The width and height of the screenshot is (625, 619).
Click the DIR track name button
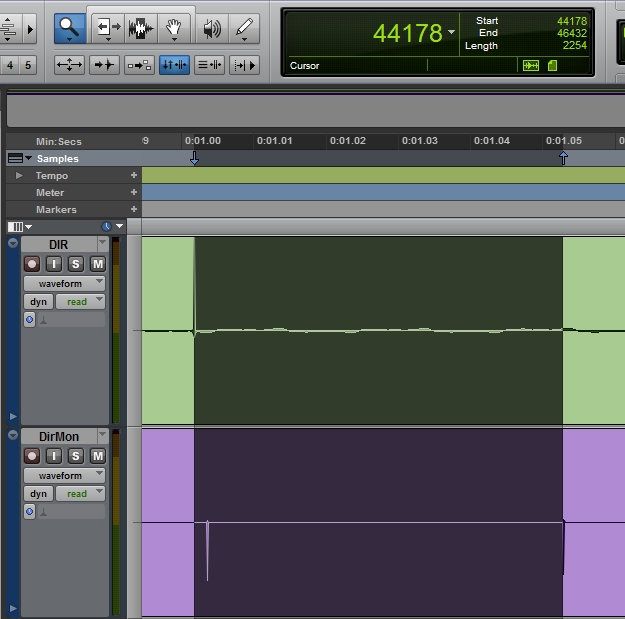(x=58, y=245)
